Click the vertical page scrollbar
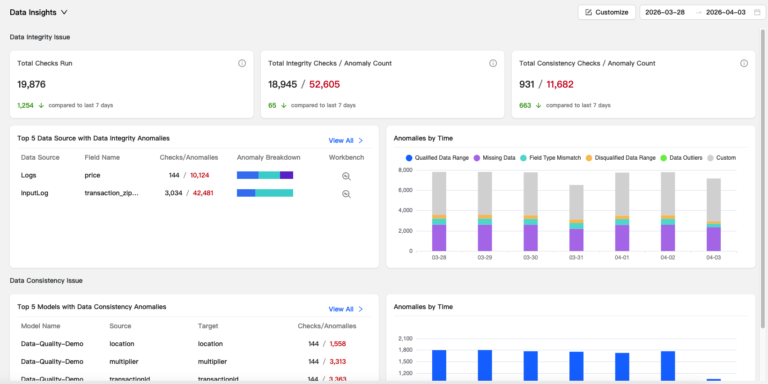 [x=763, y=179]
